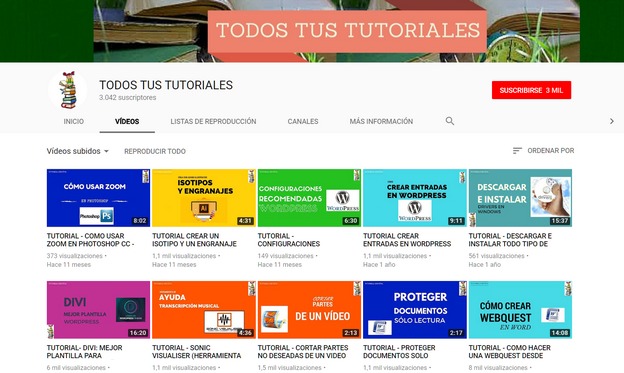Open the DIVI mejor plantilla thumbnail
The height and width of the screenshot is (373, 624).
tap(98, 310)
